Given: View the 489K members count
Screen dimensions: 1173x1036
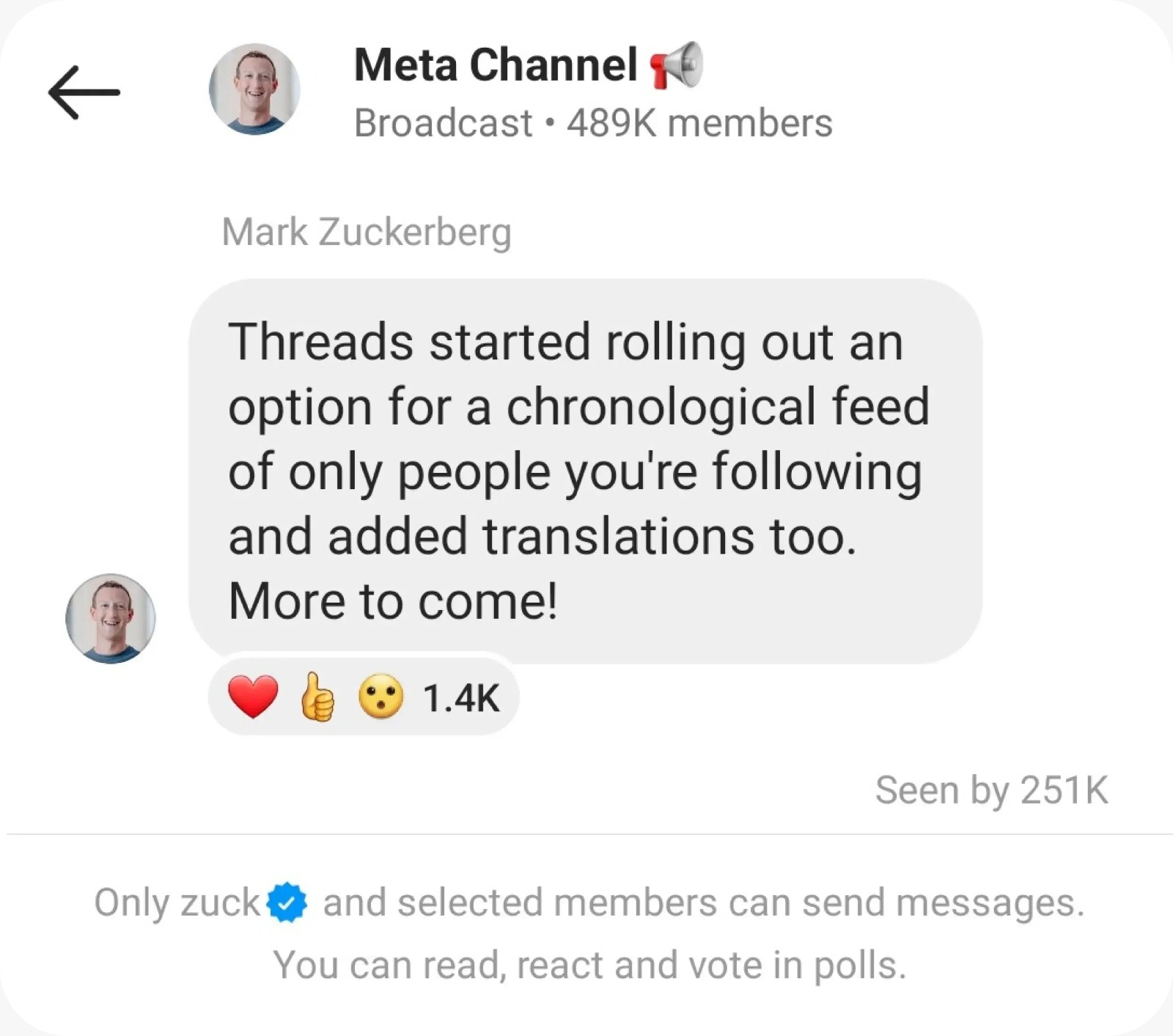Looking at the screenshot, I should click(x=699, y=123).
